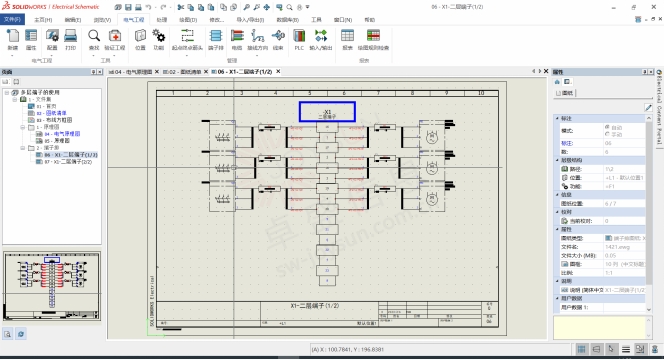Click the pencil edit icon in properties panel

(648, 108)
